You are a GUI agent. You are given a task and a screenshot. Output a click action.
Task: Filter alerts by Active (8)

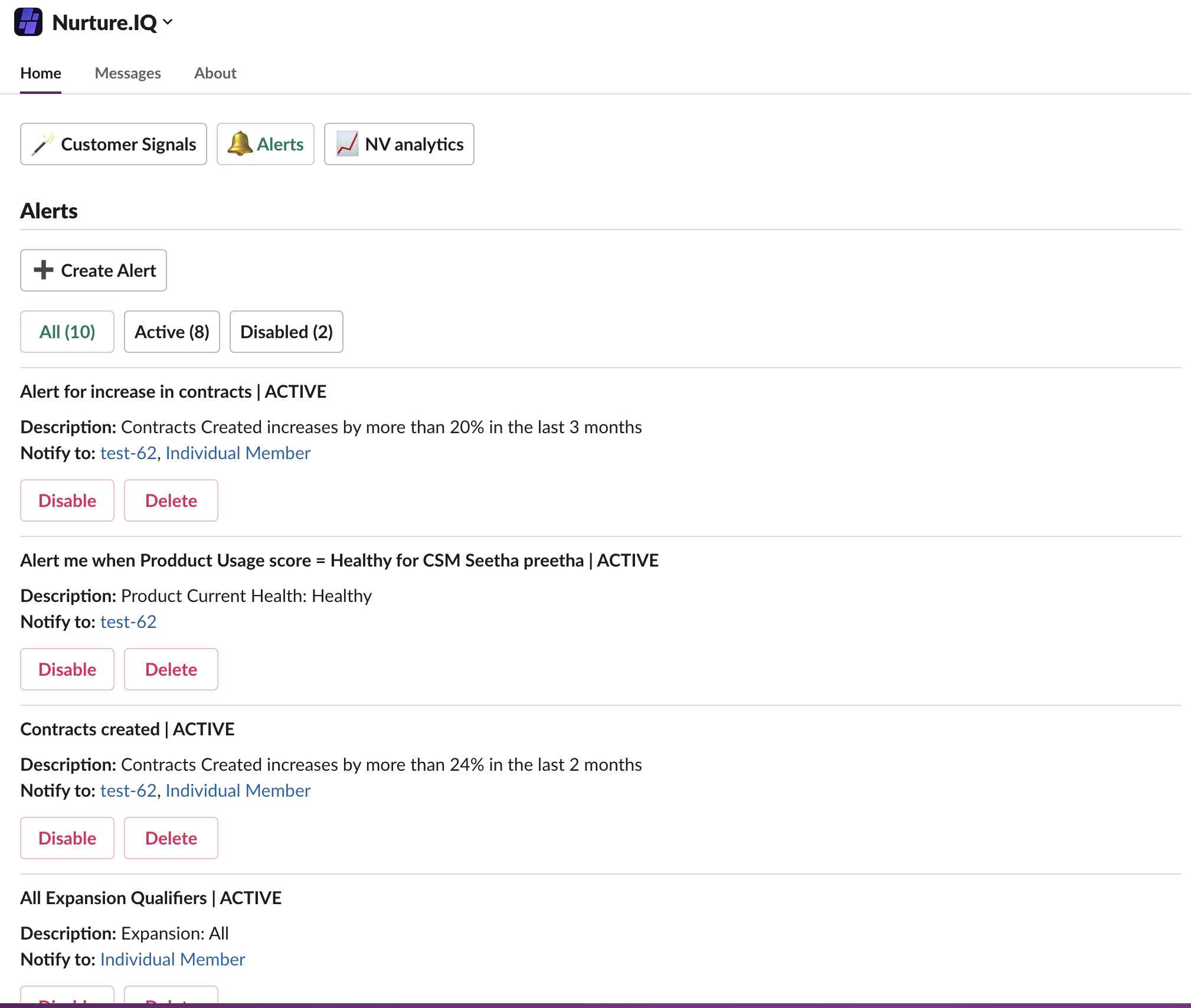[172, 332]
